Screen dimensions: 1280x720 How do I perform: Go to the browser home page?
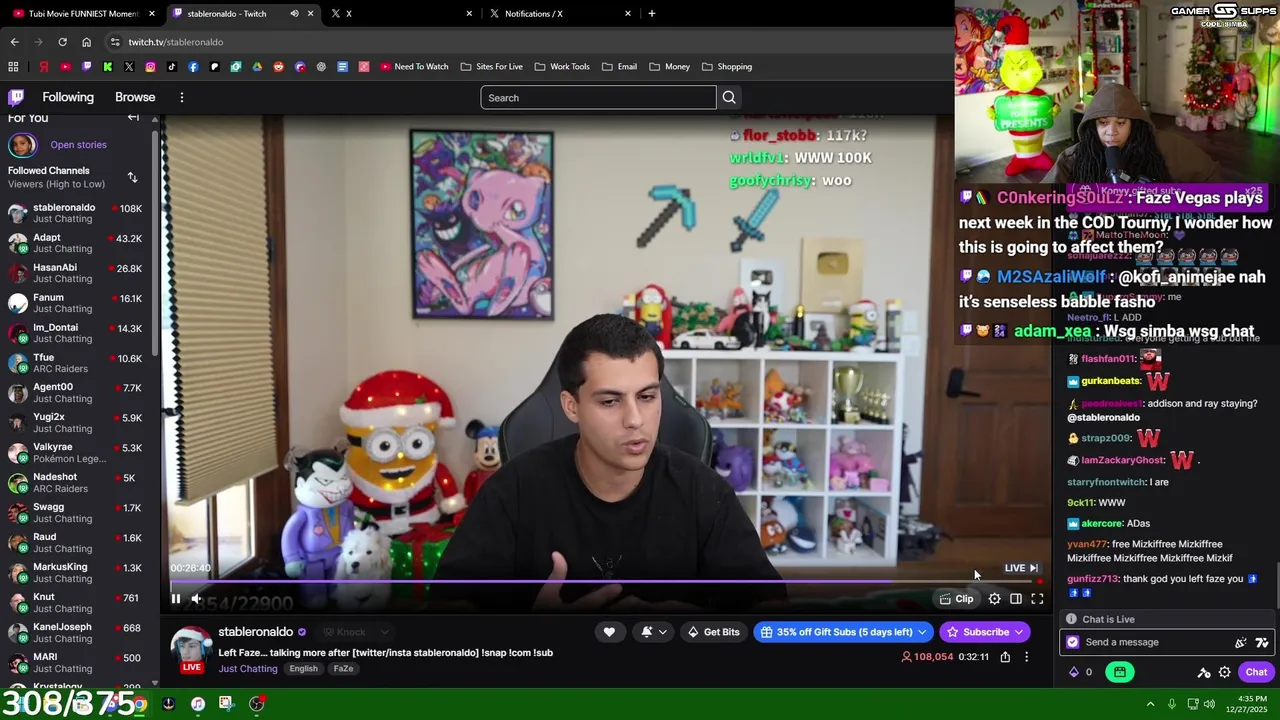click(x=86, y=42)
